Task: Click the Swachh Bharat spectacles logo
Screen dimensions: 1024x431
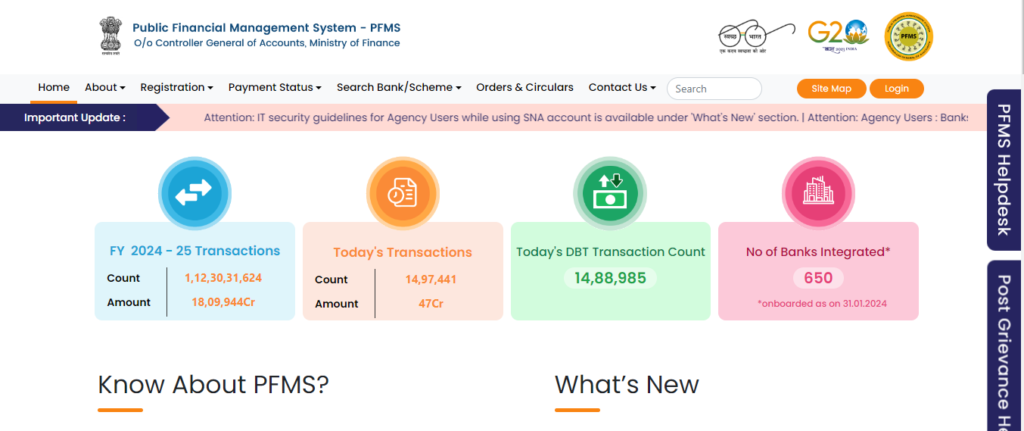Action: tap(756, 37)
